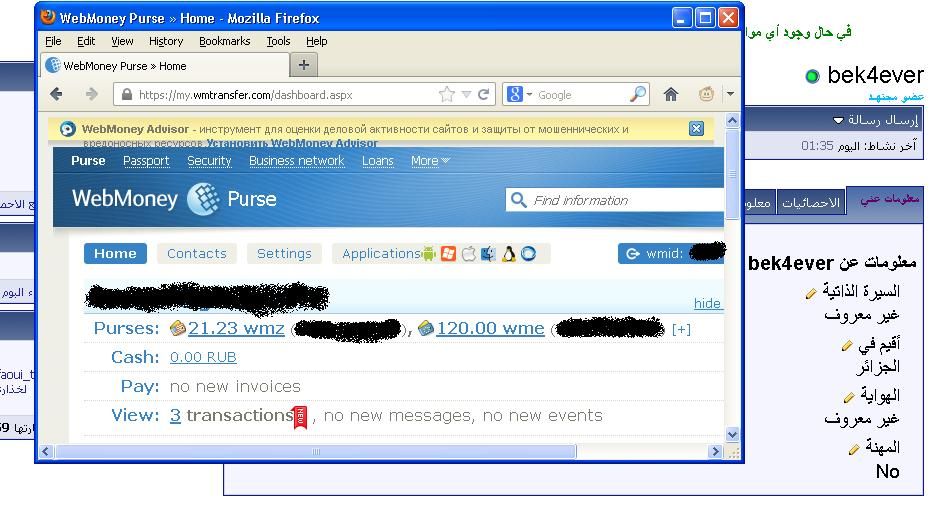The image size is (931, 512).
Task: Open the Business network link
Action: click(x=296, y=161)
